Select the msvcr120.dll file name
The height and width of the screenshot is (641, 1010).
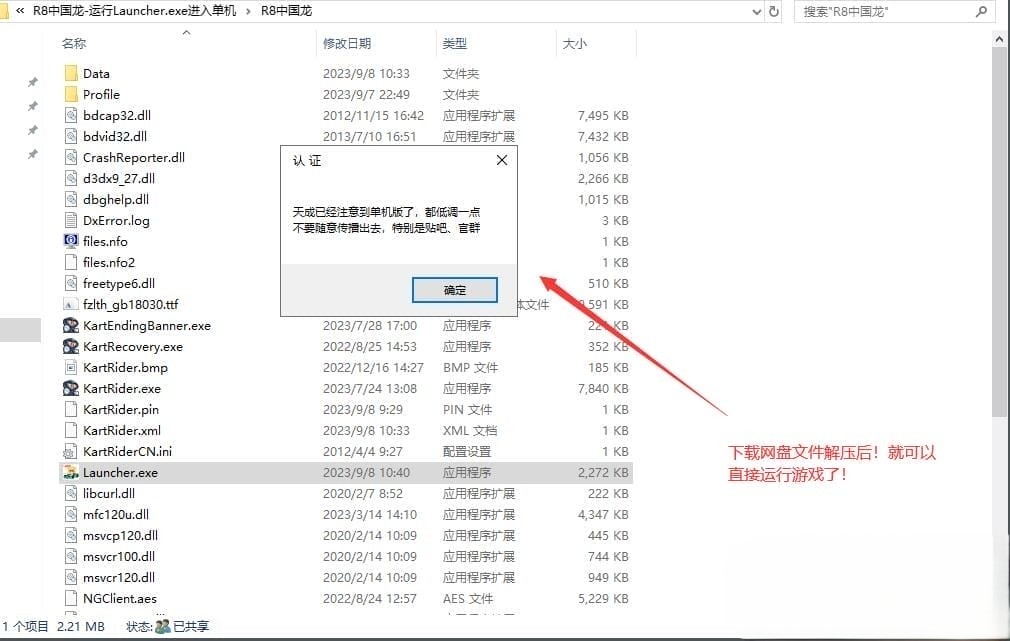coord(119,578)
